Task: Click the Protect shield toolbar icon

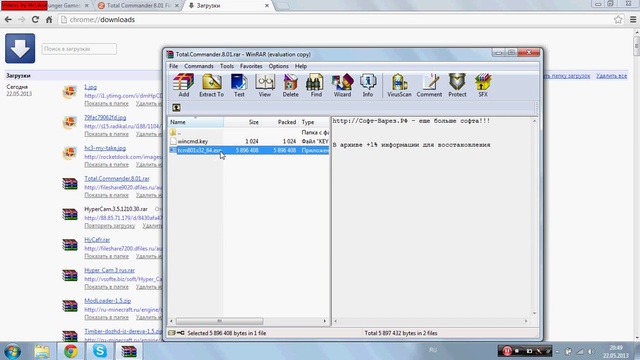Action: point(457,85)
